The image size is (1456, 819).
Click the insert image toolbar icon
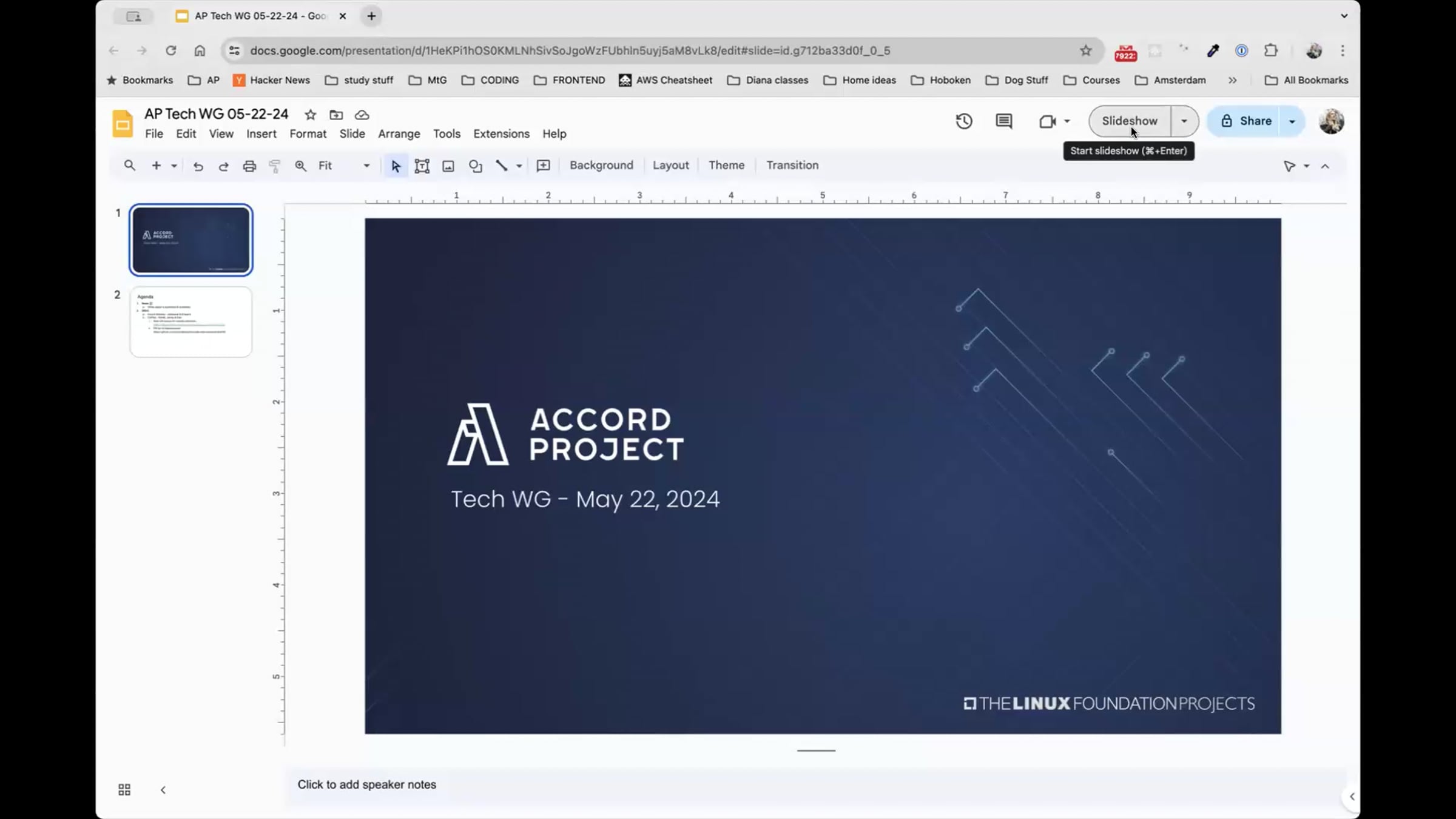(448, 166)
